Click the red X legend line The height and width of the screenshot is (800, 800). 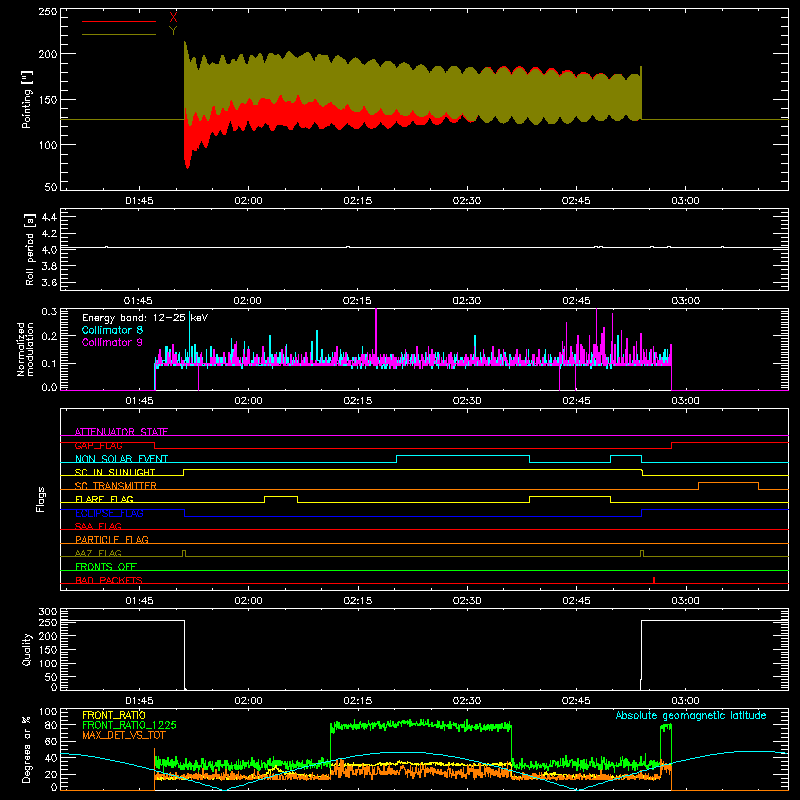[119, 21]
